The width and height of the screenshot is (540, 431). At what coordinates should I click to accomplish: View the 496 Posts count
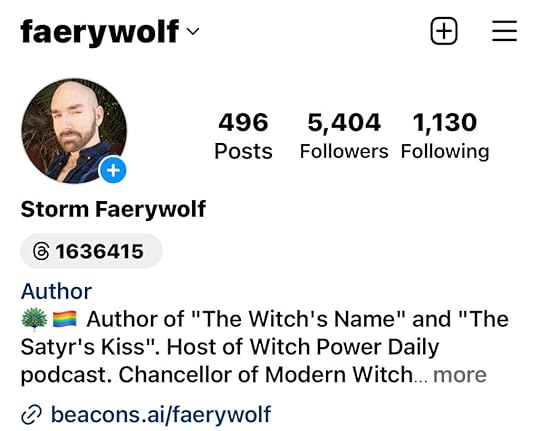[243, 136]
